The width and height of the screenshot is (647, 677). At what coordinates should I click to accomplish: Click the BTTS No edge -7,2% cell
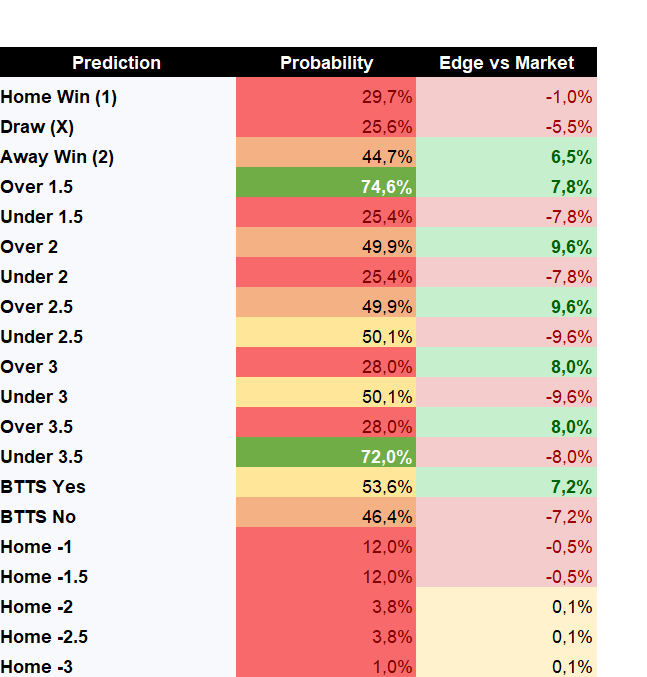pos(506,517)
